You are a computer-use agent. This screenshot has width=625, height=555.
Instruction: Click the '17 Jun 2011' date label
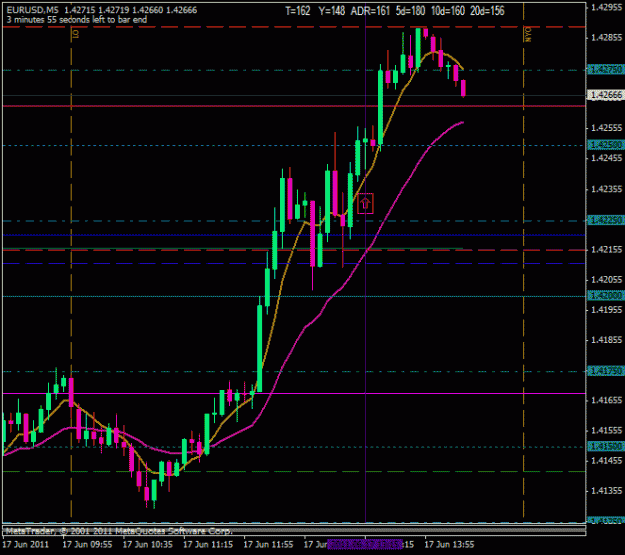pos(26,545)
